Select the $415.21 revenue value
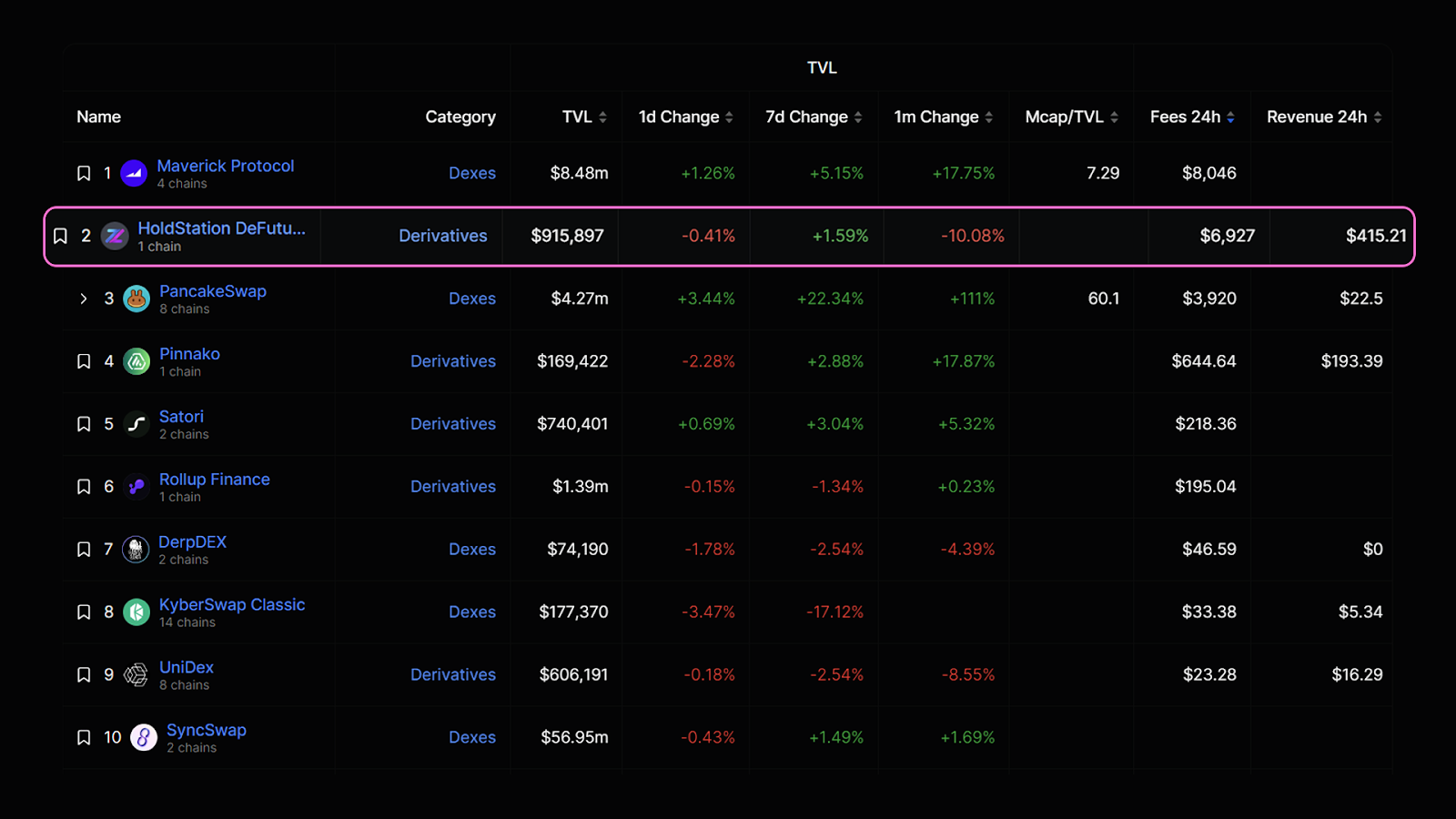The width and height of the screenshot is (1456, 819). point(1376,236)
